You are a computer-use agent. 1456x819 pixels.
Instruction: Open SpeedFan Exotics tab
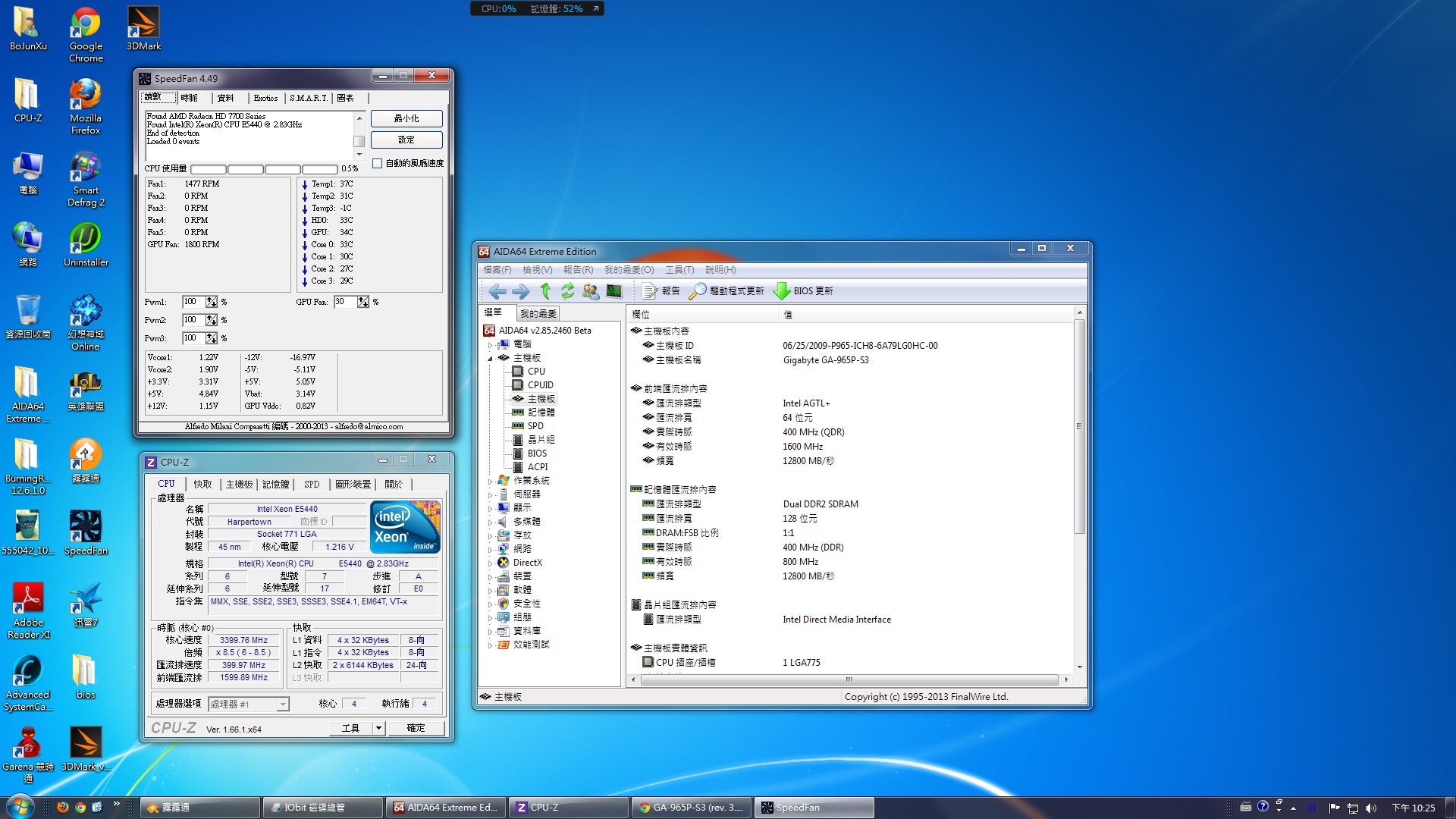[265, 98]
